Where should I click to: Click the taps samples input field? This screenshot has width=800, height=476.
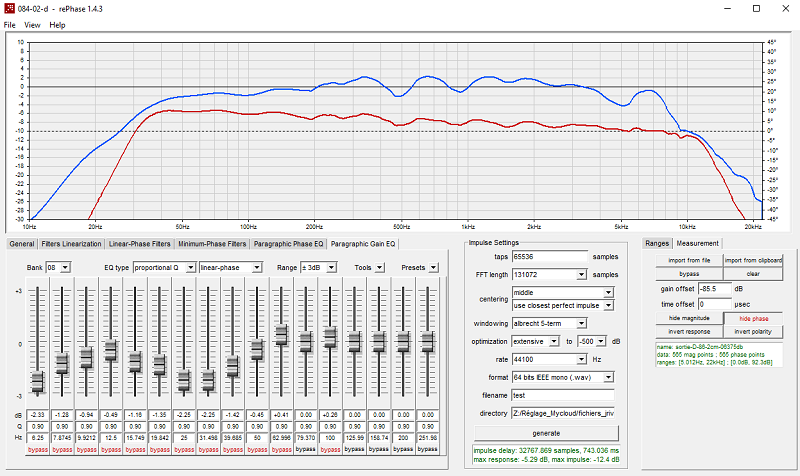[550, 257]
